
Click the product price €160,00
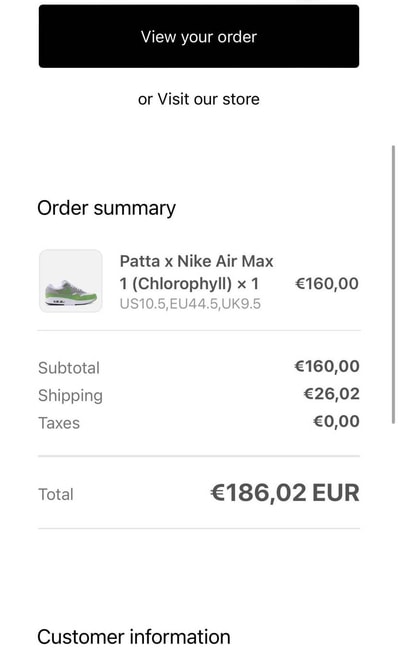[x=327, y=284]
